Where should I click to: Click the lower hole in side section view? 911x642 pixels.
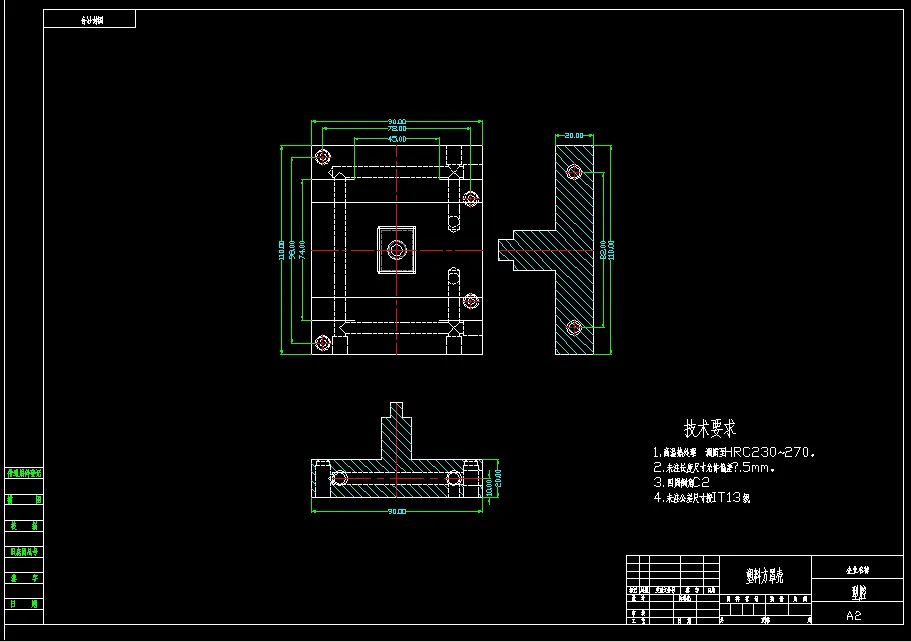point(574,328)
